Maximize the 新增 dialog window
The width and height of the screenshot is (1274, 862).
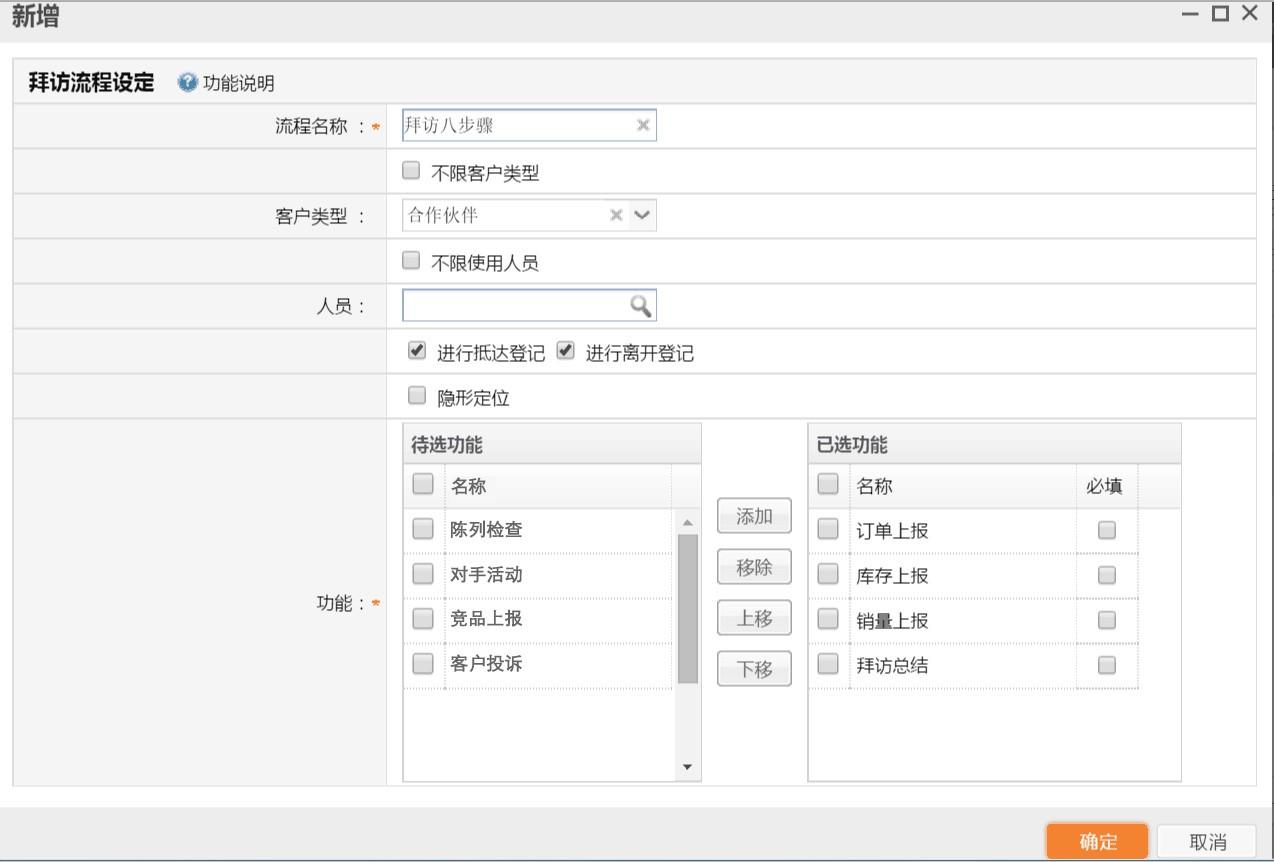click(1219, 13)
